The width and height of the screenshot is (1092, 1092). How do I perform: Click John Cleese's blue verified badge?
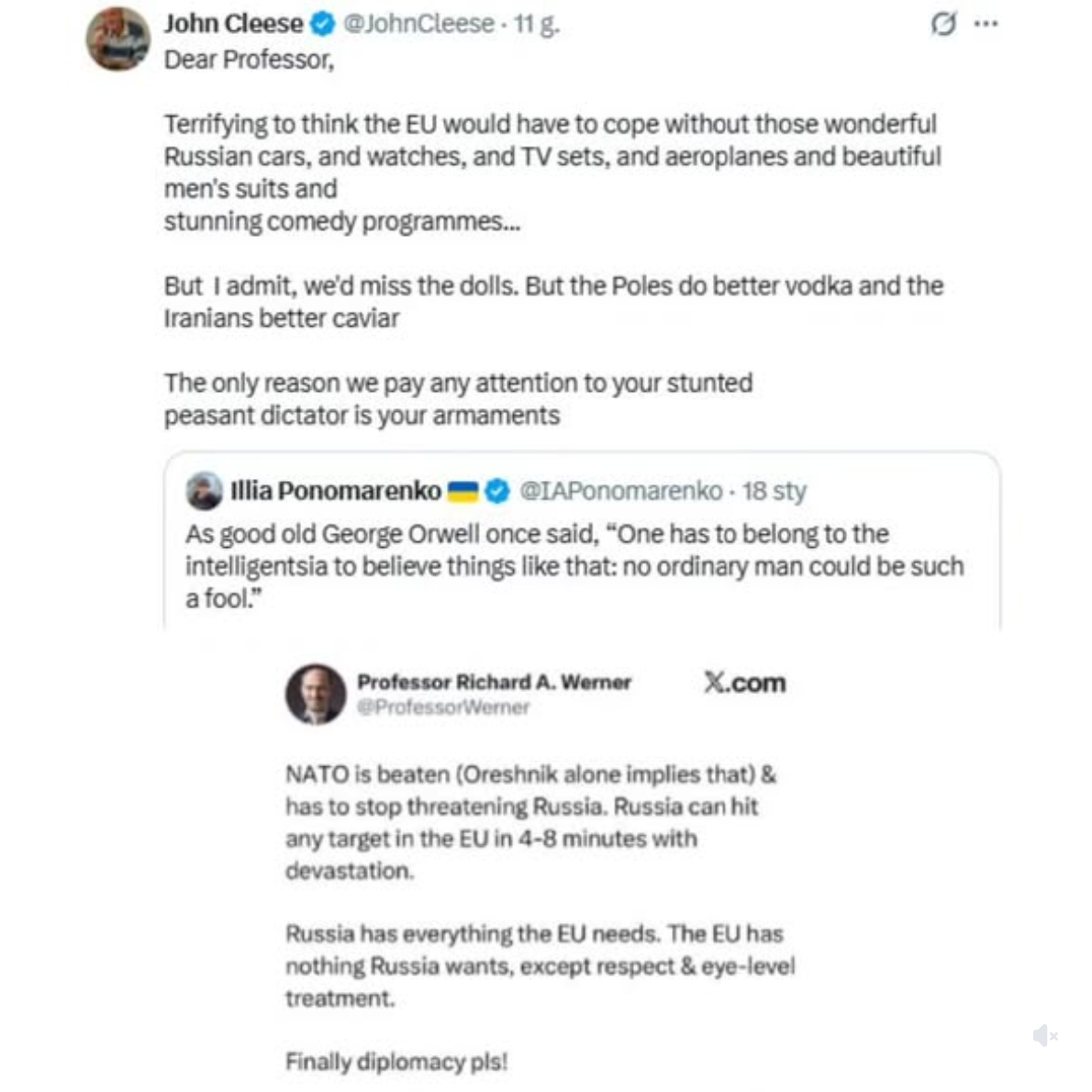322,24
